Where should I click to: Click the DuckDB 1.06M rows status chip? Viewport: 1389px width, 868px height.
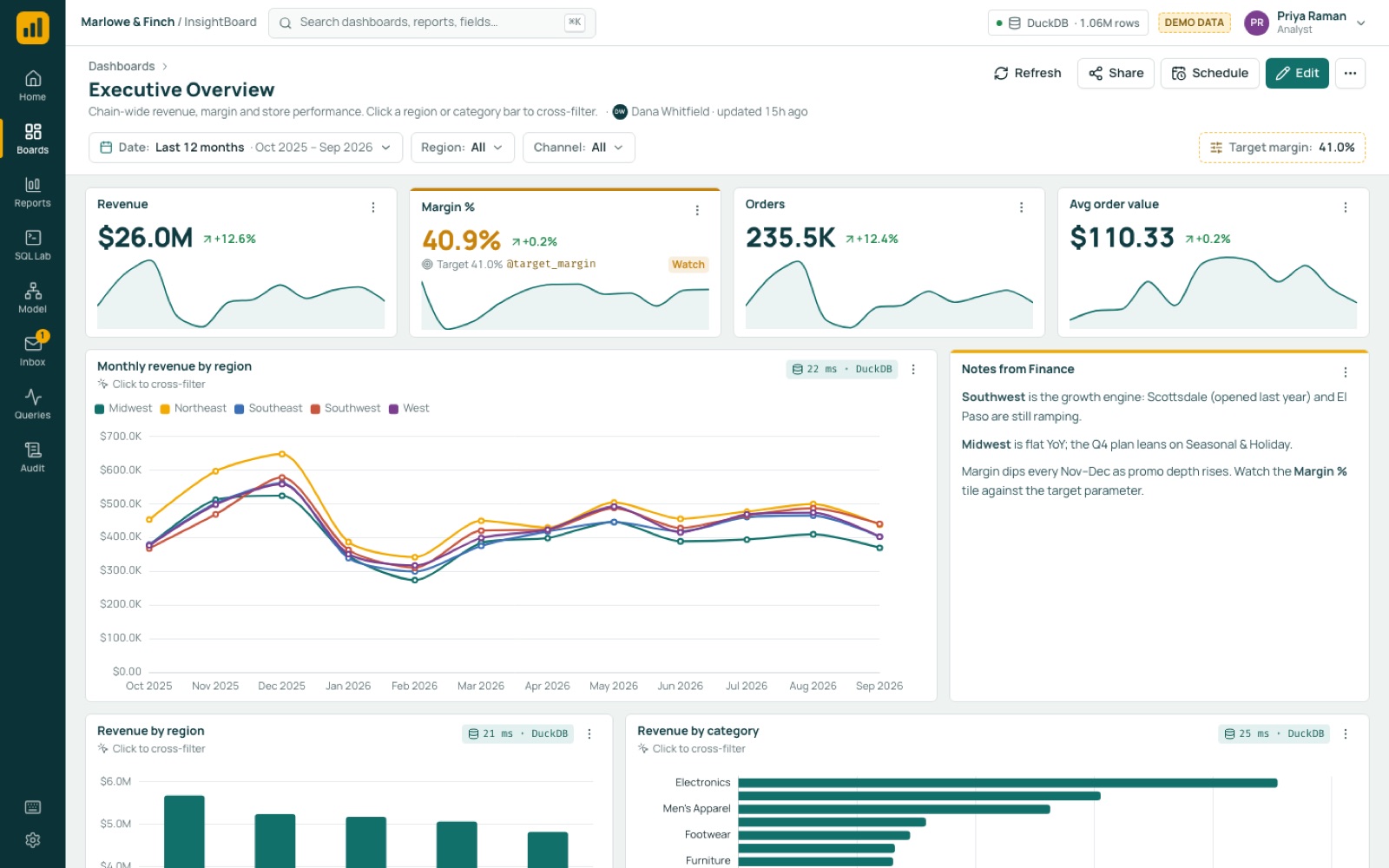click(x=1068, y=23)
